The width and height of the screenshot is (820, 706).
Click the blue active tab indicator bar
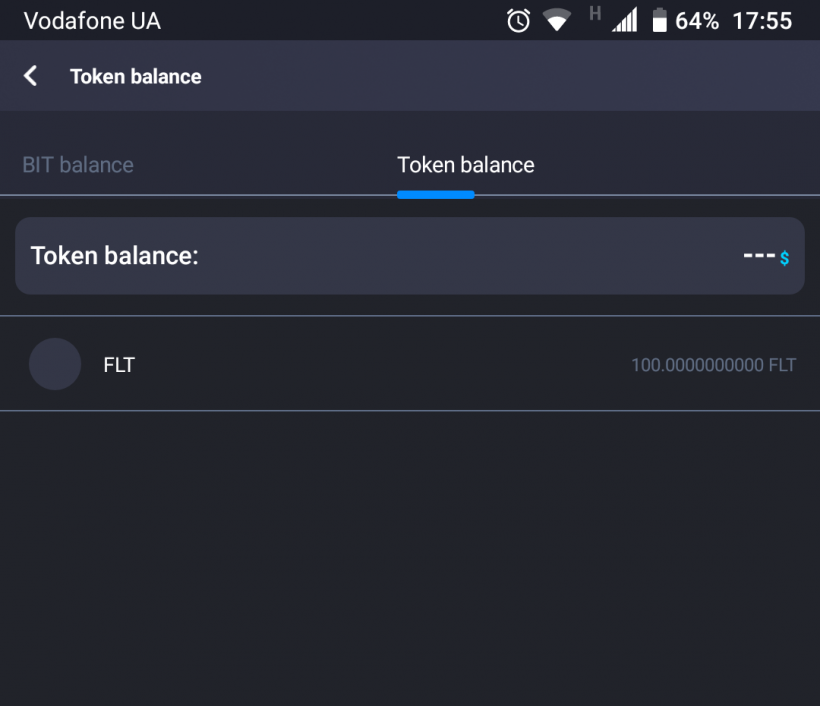(435, 194)
